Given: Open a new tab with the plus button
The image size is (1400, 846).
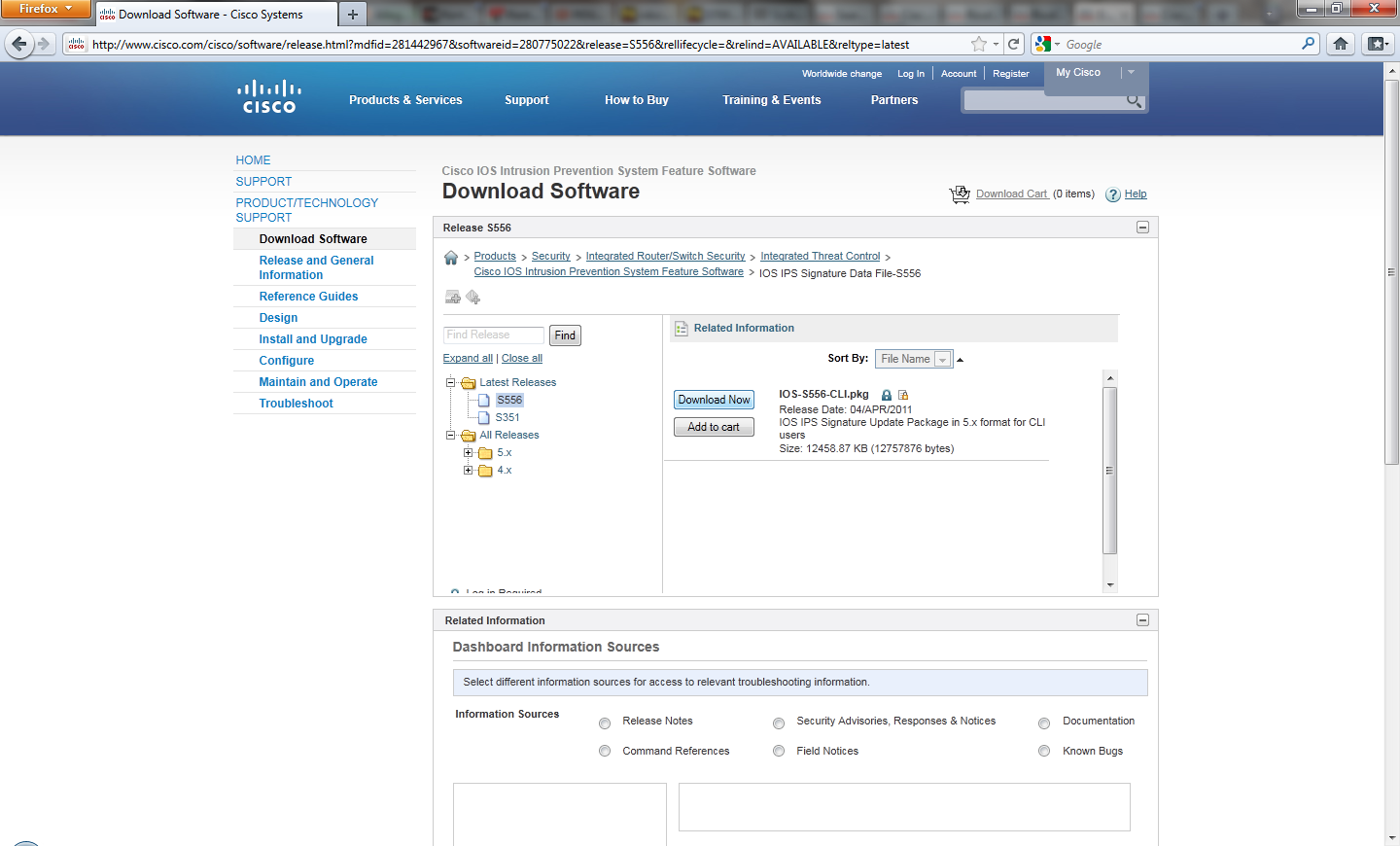Looking at the screenshot, I should point(353,15).
